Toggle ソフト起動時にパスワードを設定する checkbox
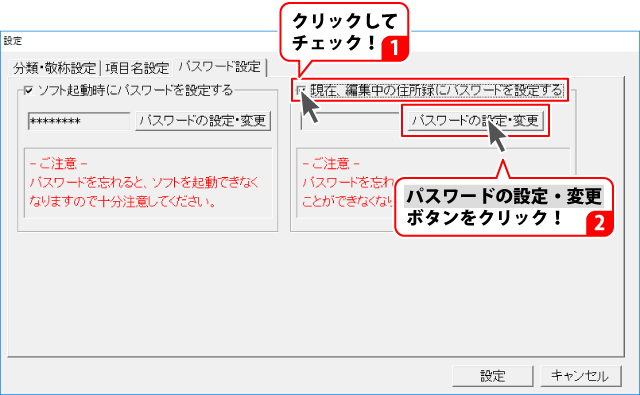Viewport: 640px width, 395px height. click(29, 90)
